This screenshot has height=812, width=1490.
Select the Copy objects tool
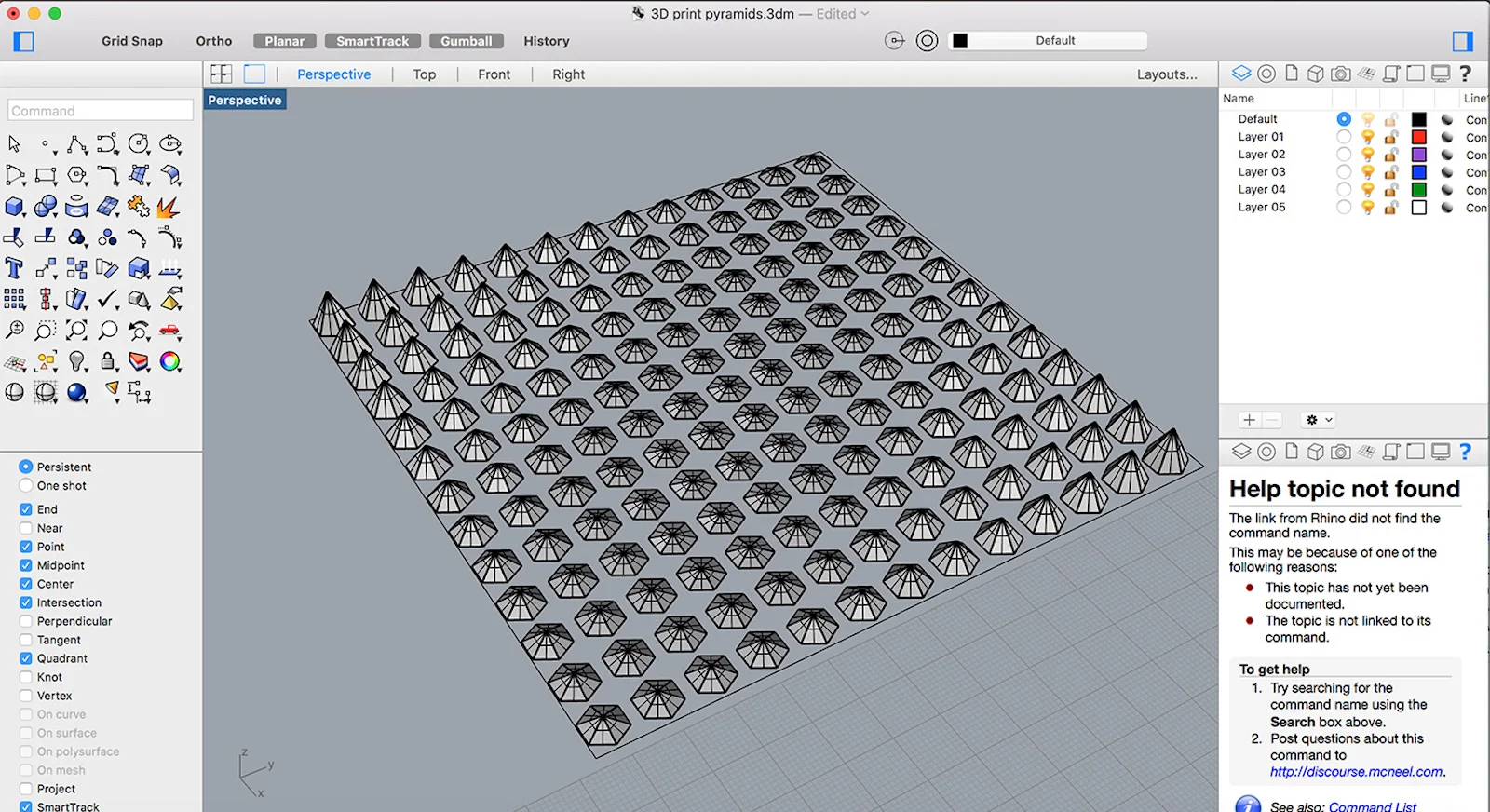click(76, 269)
